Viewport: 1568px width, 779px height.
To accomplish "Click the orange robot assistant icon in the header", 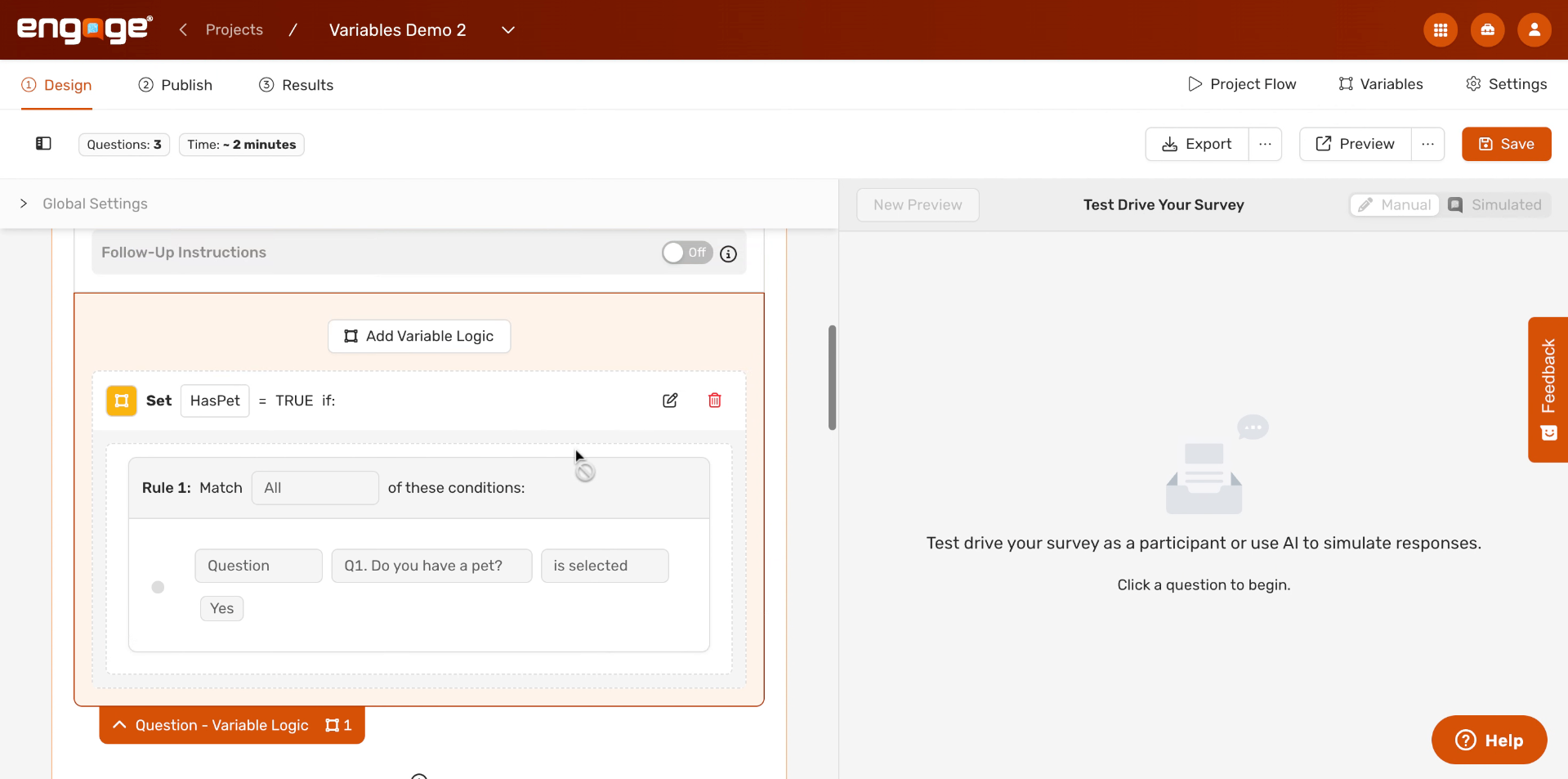I will (1487, 30).
